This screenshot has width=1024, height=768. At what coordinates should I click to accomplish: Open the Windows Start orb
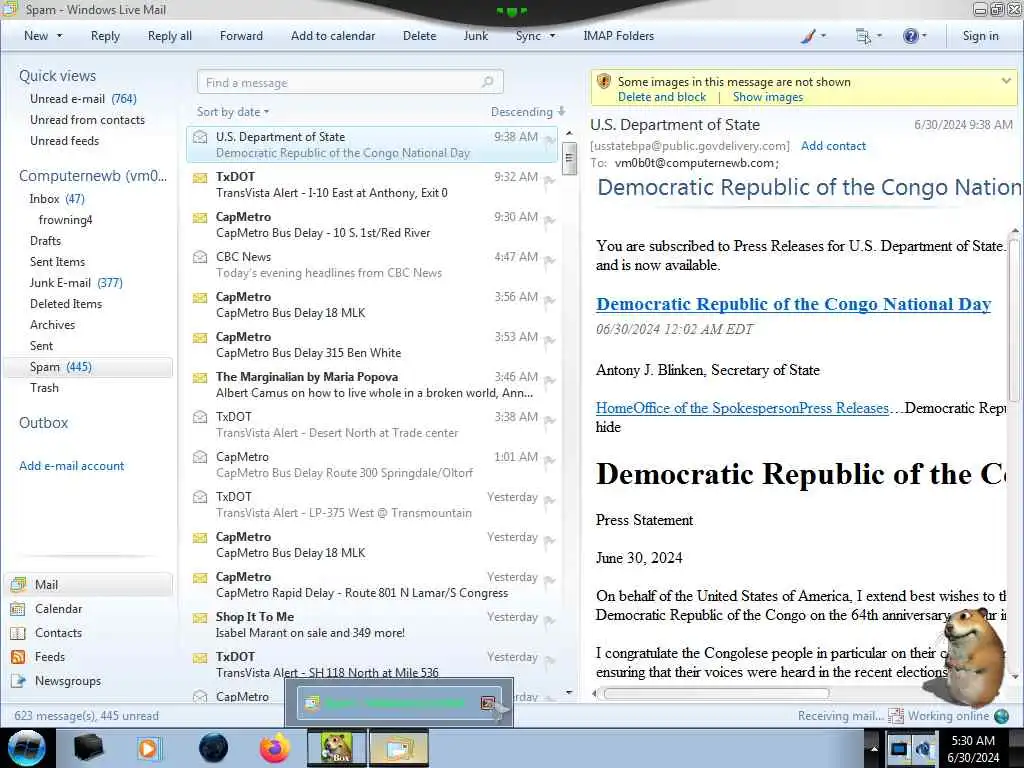(x=27, y=748)
